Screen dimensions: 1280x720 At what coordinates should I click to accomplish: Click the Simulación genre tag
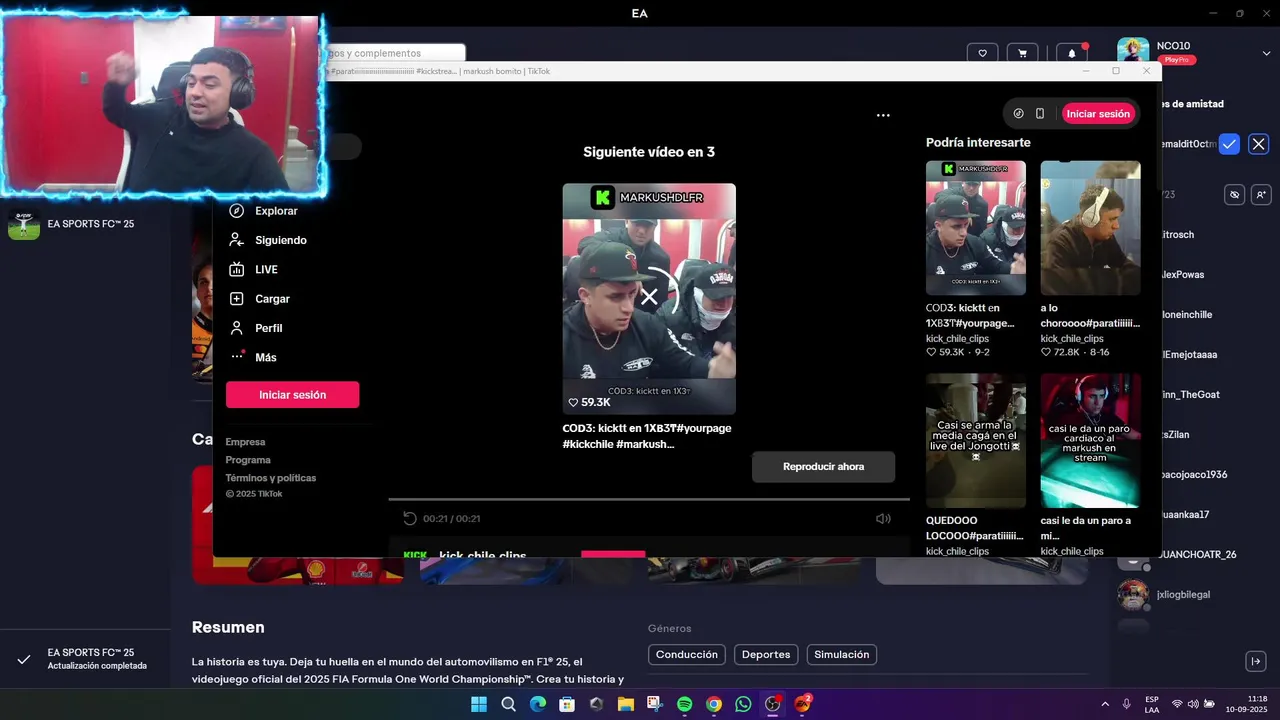pos(842,655)
